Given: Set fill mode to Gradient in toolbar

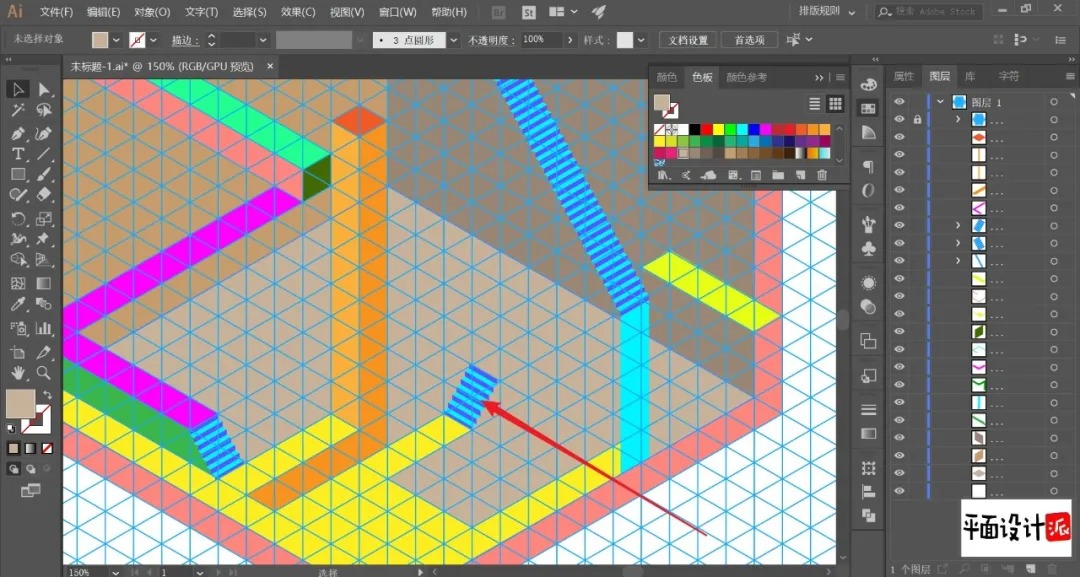Looking at the screenshot, I should point(30,449).
